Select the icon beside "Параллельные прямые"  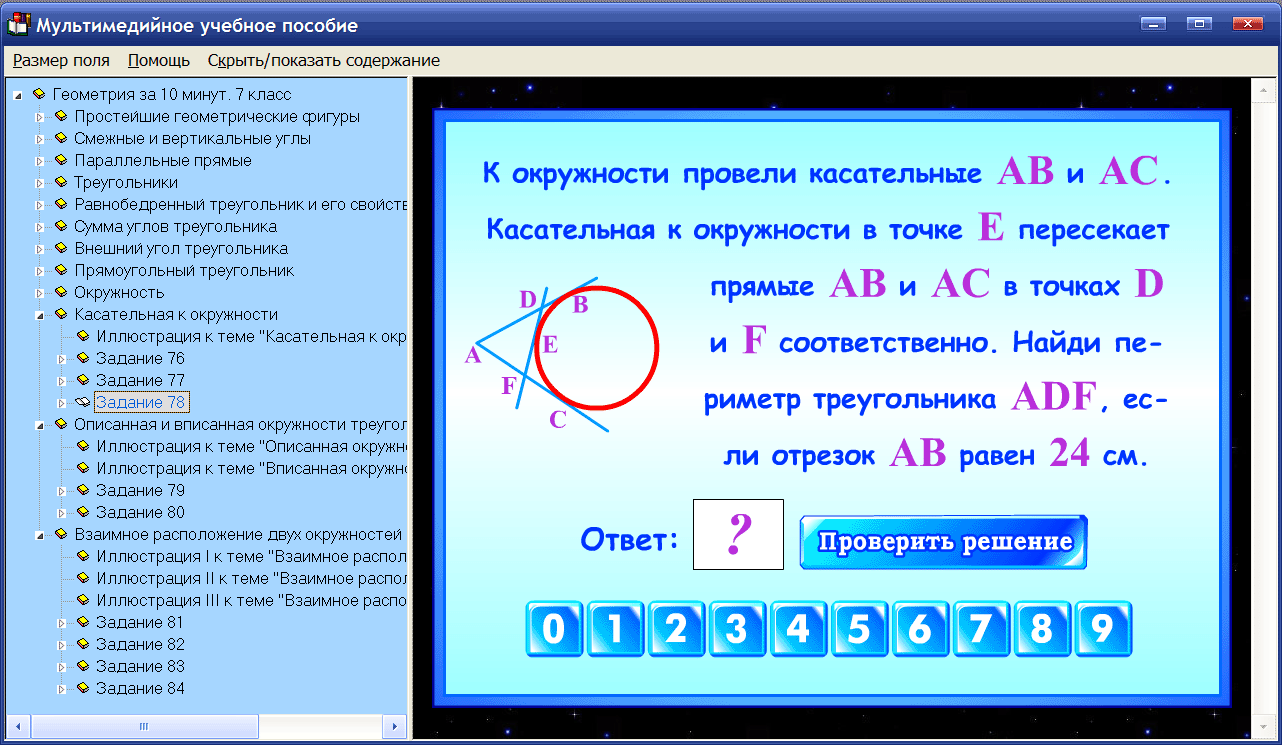click(63, 160)
